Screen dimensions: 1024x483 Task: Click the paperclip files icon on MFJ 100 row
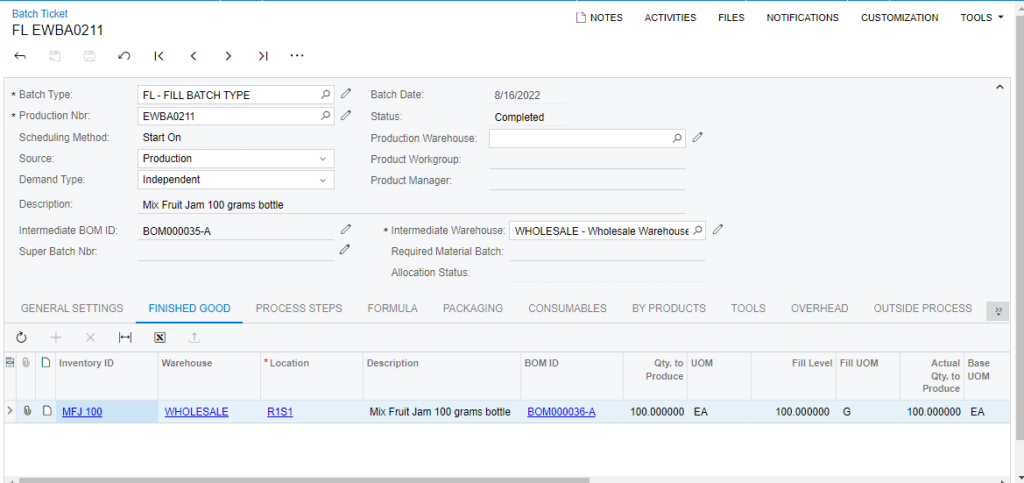[27, 411]
